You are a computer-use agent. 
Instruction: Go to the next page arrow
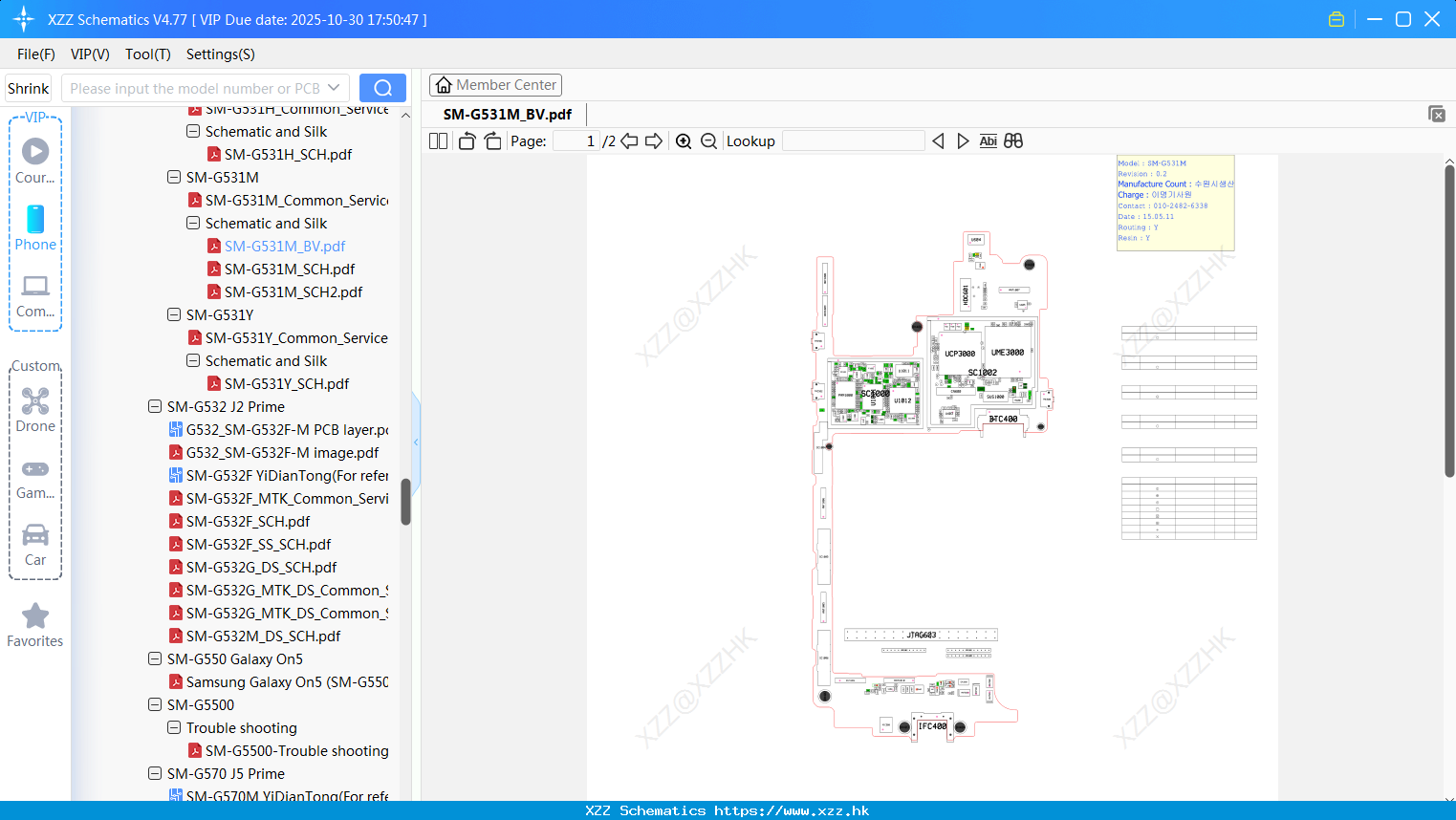654,141
